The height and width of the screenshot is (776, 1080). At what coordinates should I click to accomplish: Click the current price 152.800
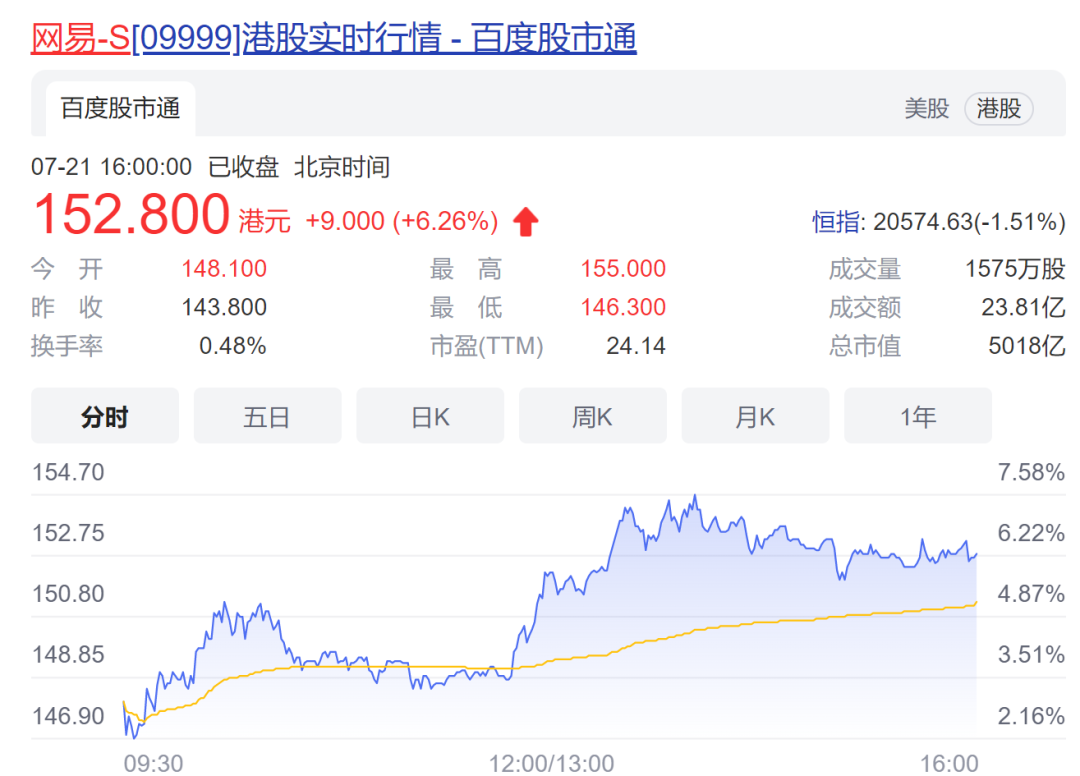click(x=131, y=214)
